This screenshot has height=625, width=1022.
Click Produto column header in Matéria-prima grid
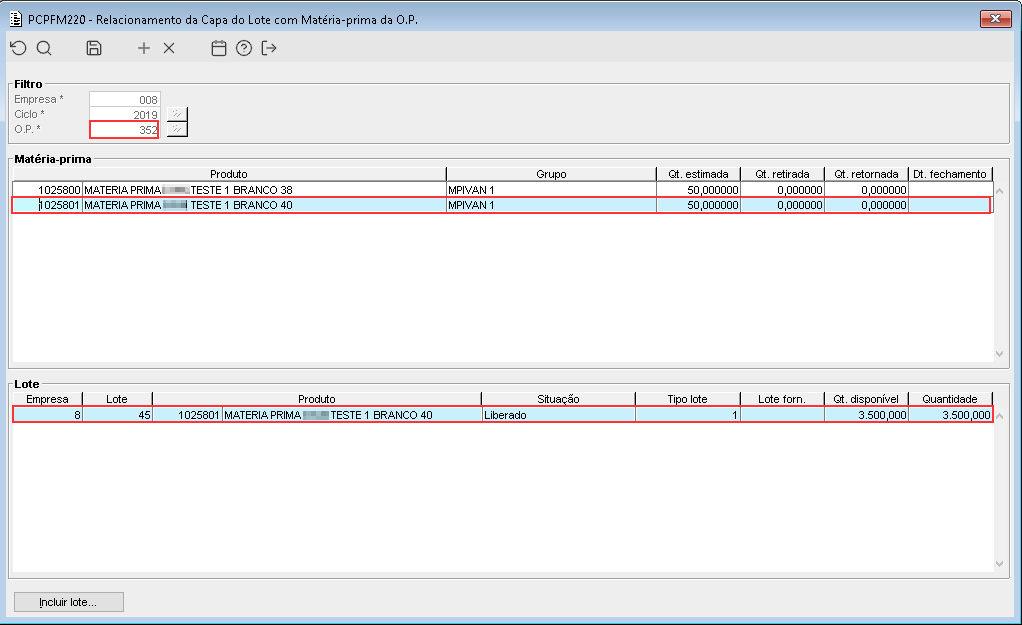click(x=229, y=174)
